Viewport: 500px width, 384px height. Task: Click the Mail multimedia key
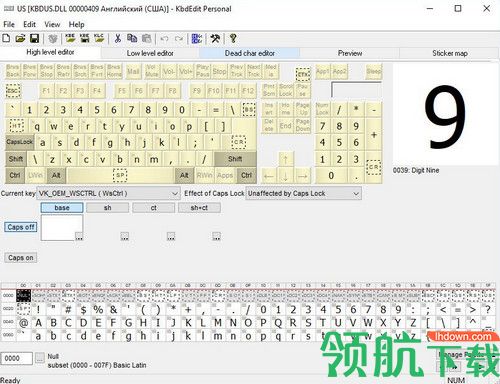click(133, 71)
